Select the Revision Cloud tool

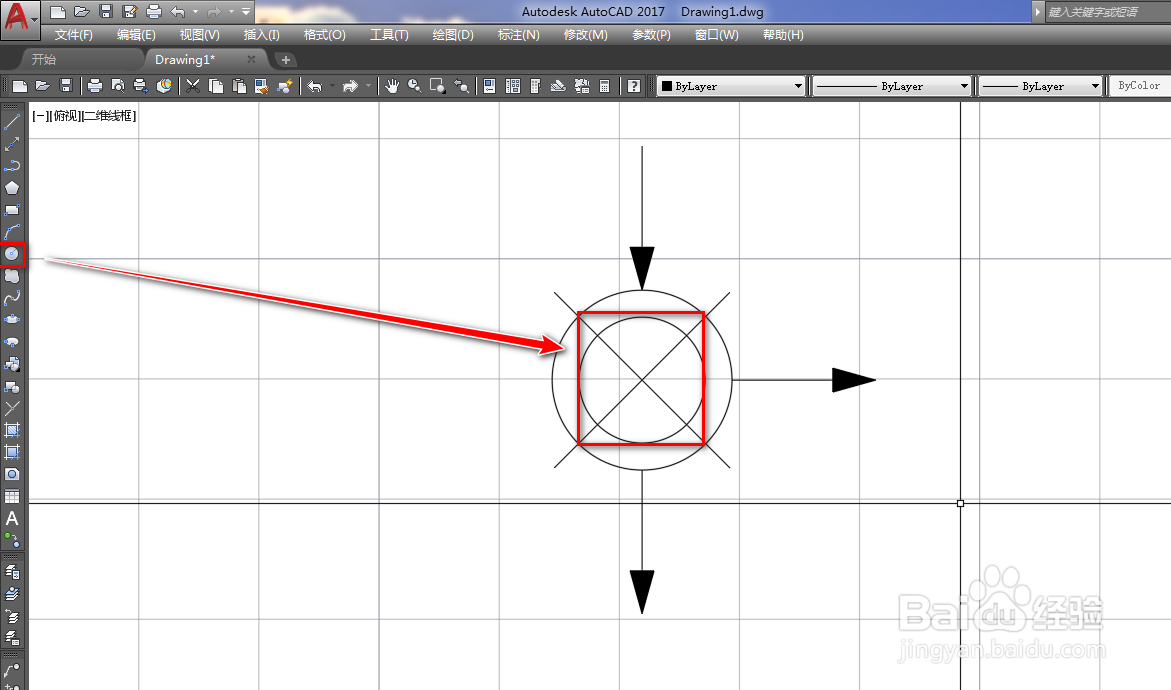click(12, 276)
